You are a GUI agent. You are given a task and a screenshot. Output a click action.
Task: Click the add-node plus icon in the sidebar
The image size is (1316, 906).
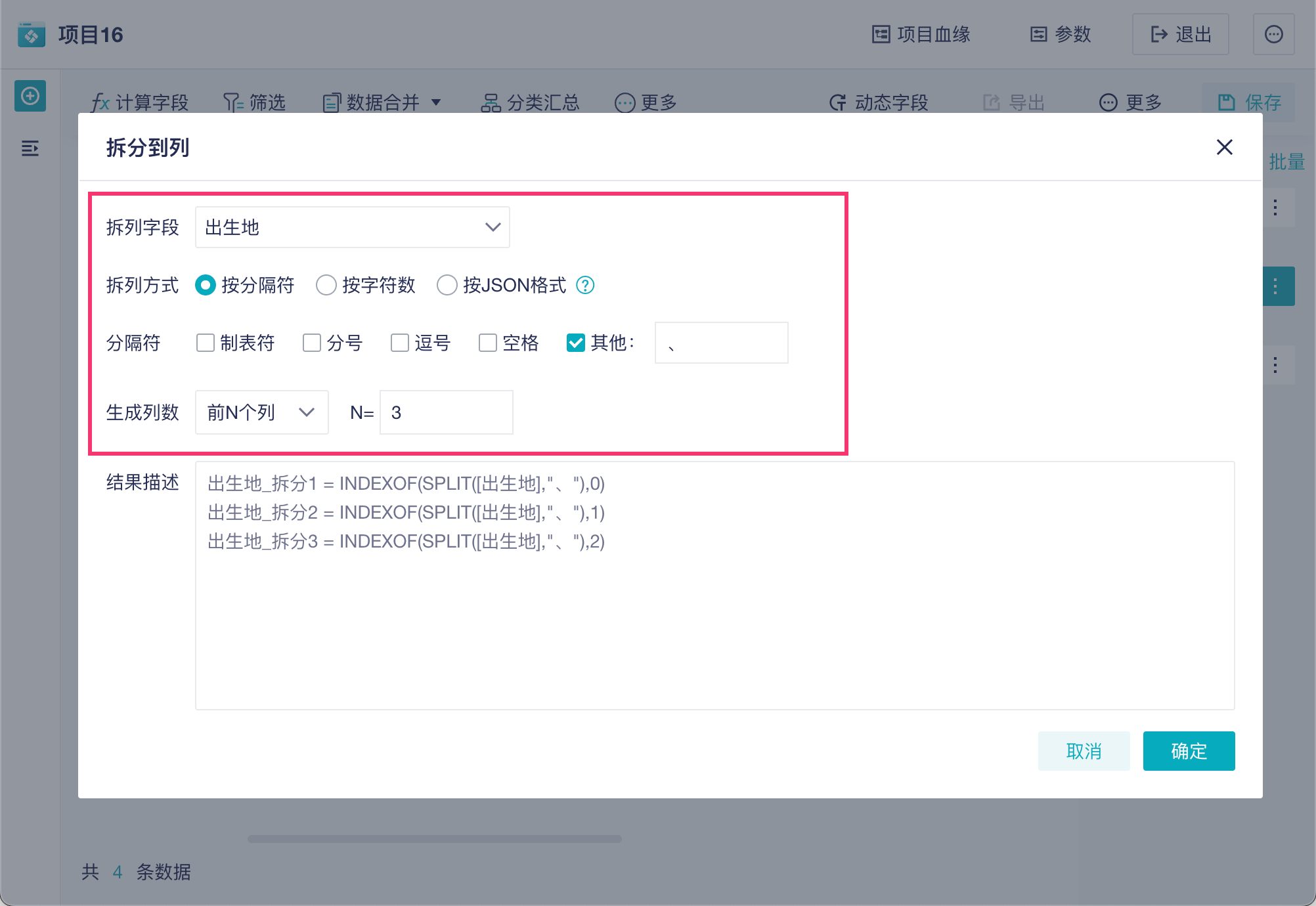(30, 97)
